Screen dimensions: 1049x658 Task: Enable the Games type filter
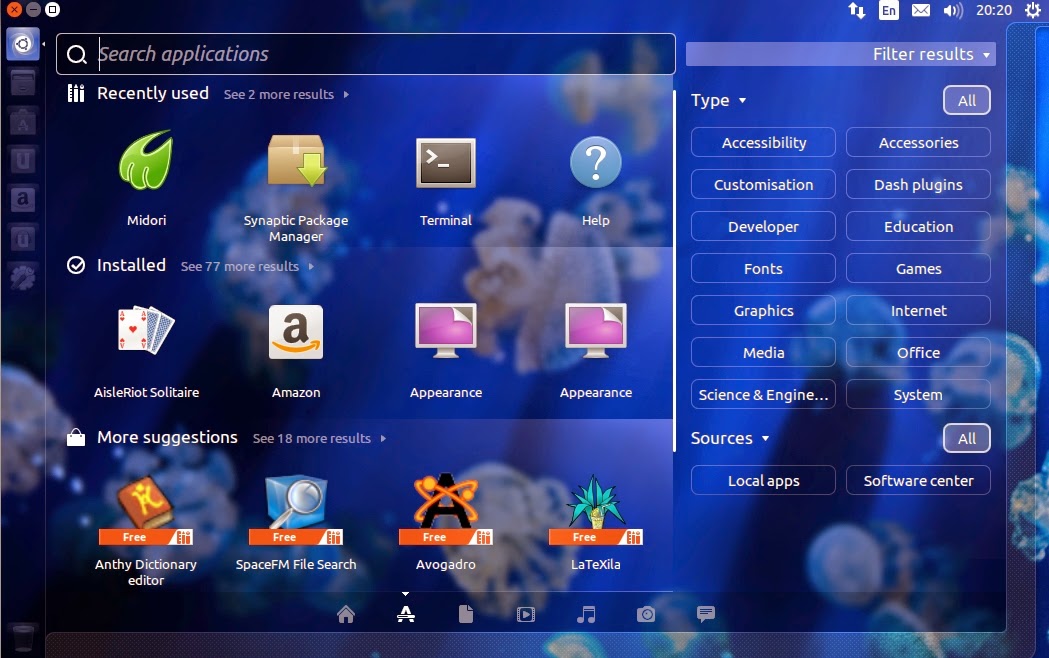click(x=917, y=268)
